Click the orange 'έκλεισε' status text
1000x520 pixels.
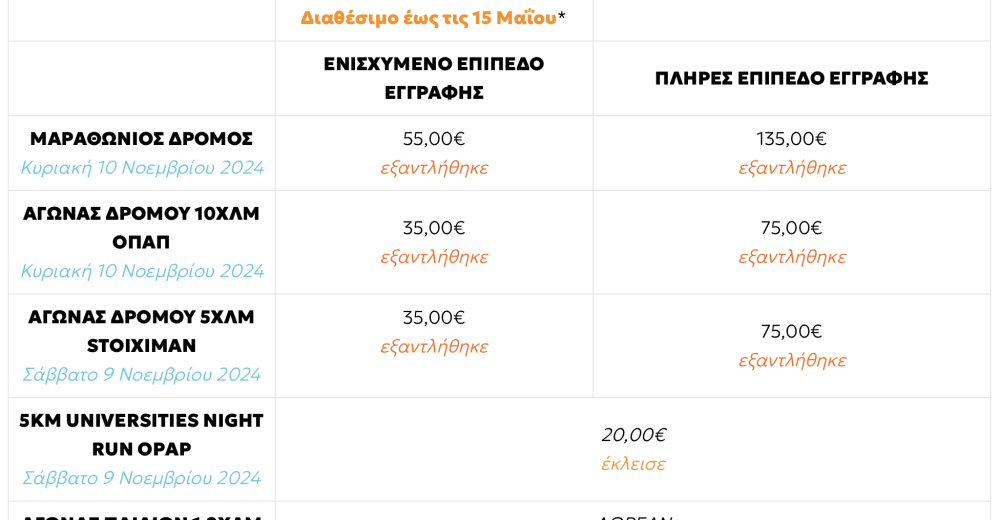(633, 464)
